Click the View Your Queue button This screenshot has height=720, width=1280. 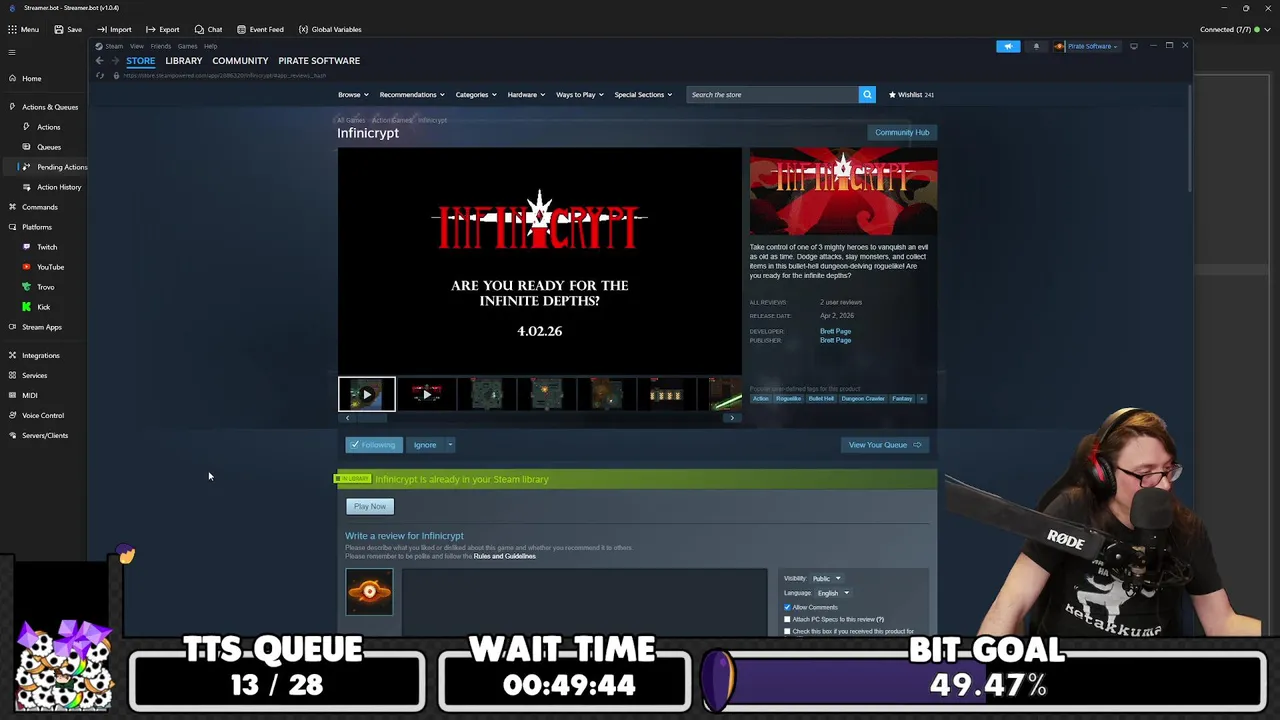(885, 445)
